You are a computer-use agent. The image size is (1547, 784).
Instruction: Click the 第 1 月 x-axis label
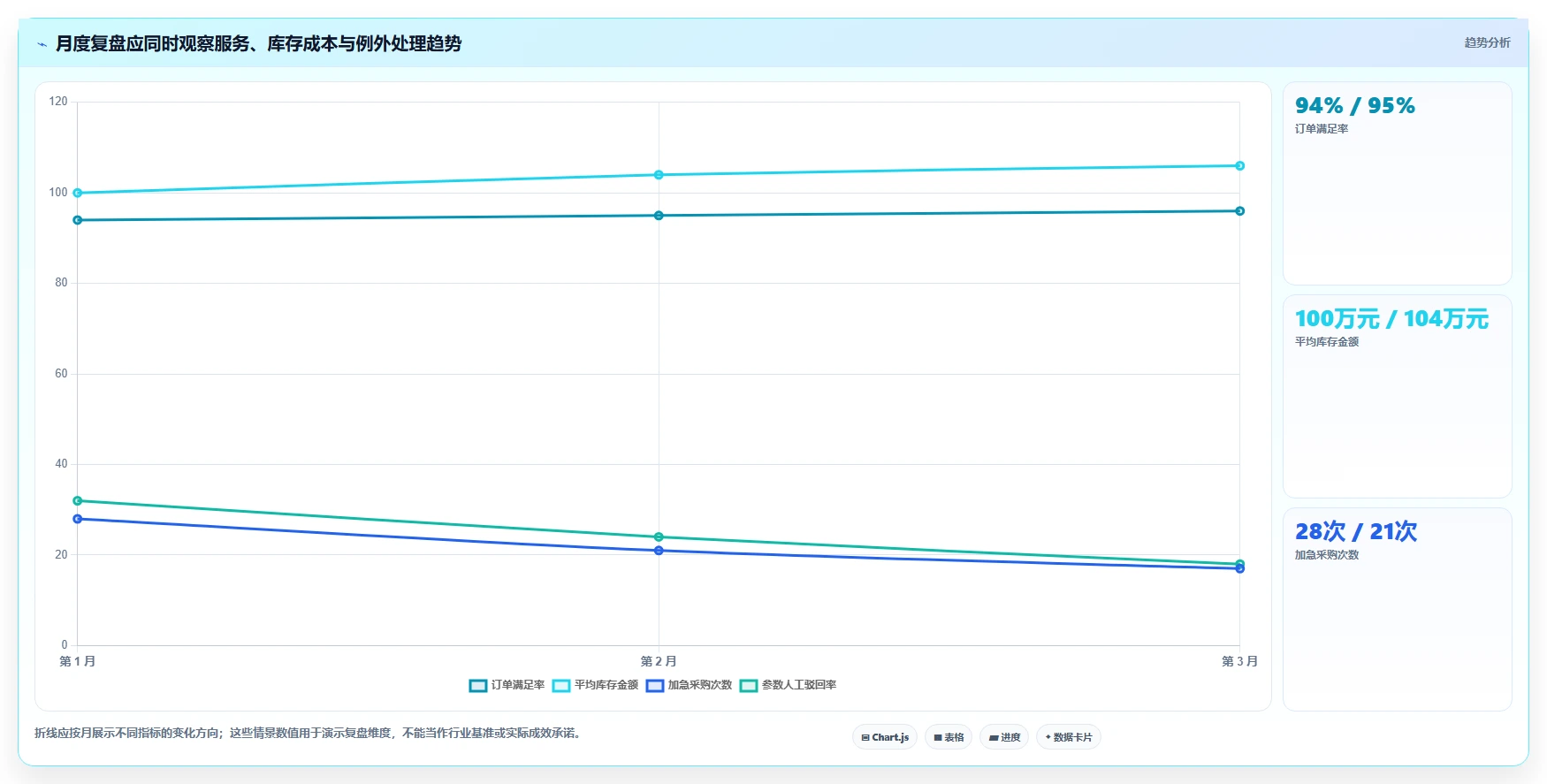pos(78,661)
